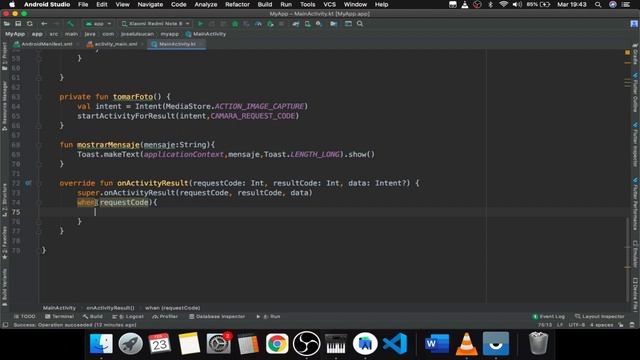Switch to the activity_main.xml tab

coord(112,44)
